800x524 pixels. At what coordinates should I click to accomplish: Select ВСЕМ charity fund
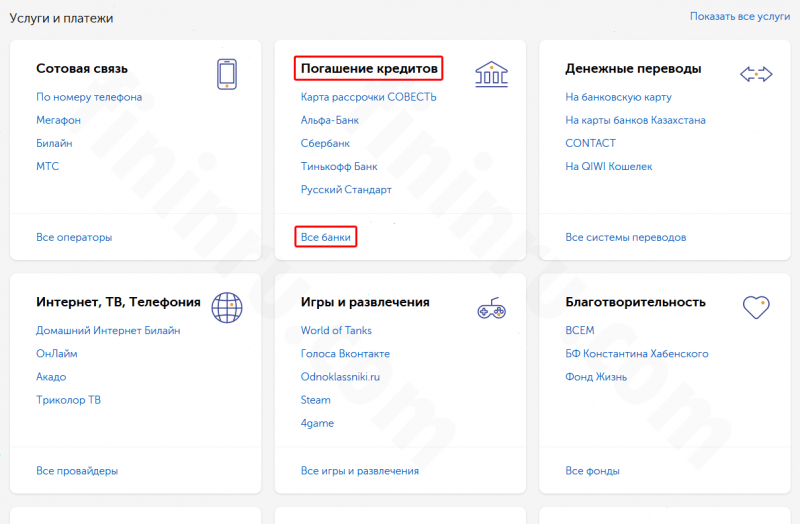[x=580, y=331]
